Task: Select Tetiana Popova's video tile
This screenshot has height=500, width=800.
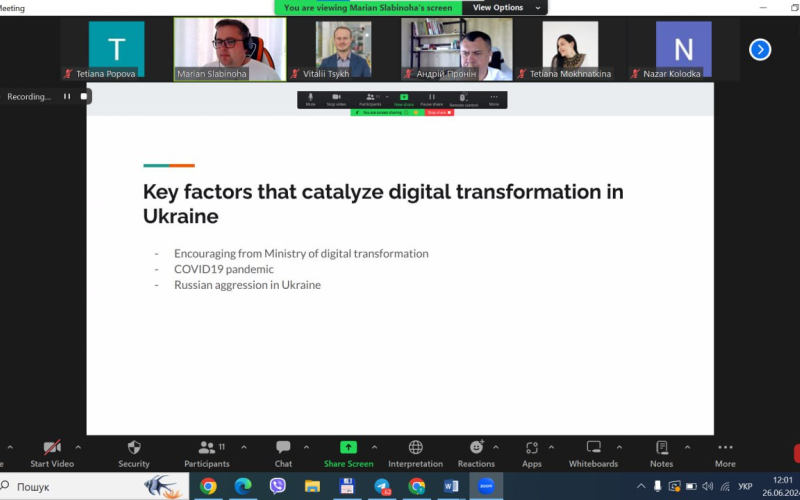Action: coord(116,49)
